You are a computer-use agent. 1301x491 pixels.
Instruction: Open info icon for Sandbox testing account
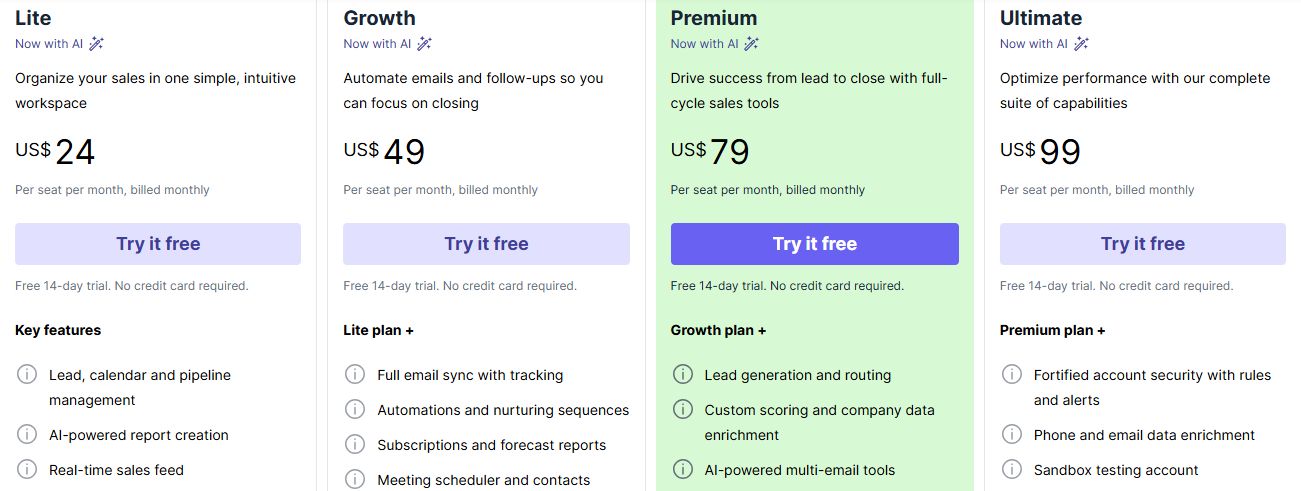click(x=1012, y=469)
